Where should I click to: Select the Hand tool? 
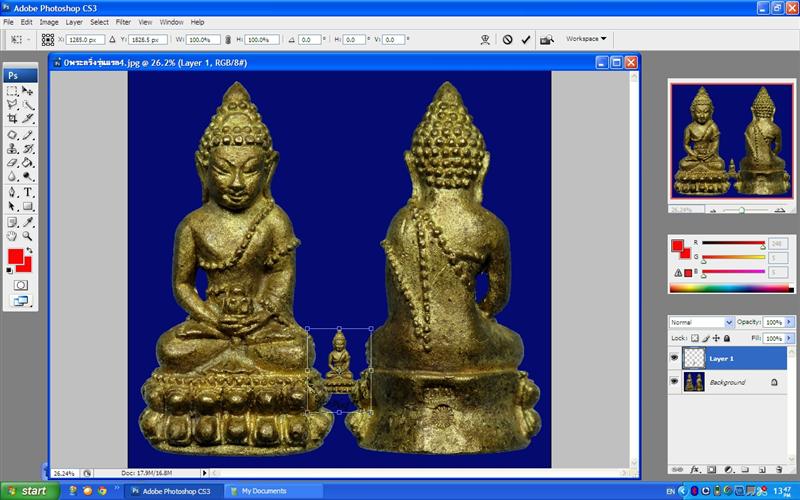pyautogui.click(x=12, y=237)
